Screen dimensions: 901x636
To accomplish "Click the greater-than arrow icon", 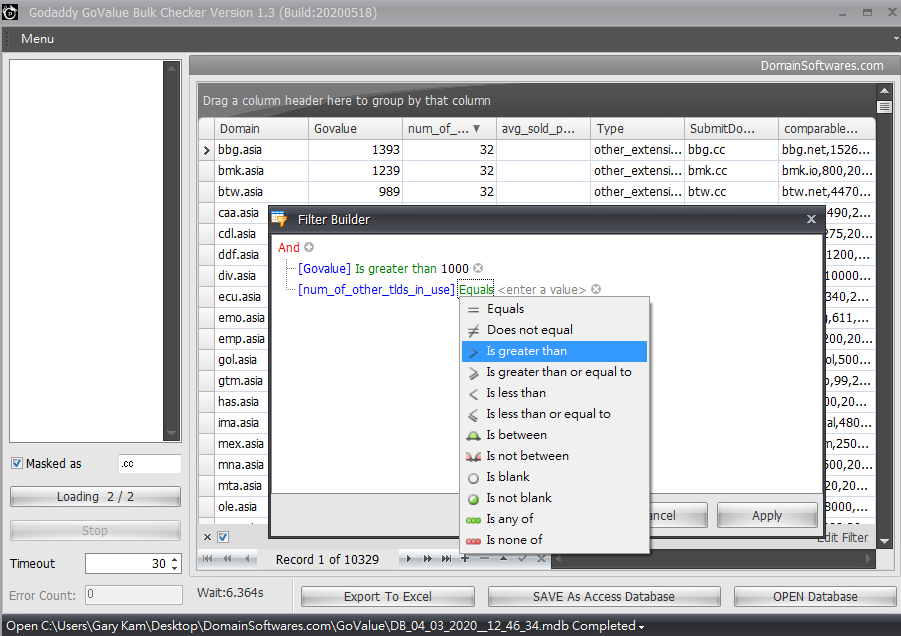I will [473, 352].
